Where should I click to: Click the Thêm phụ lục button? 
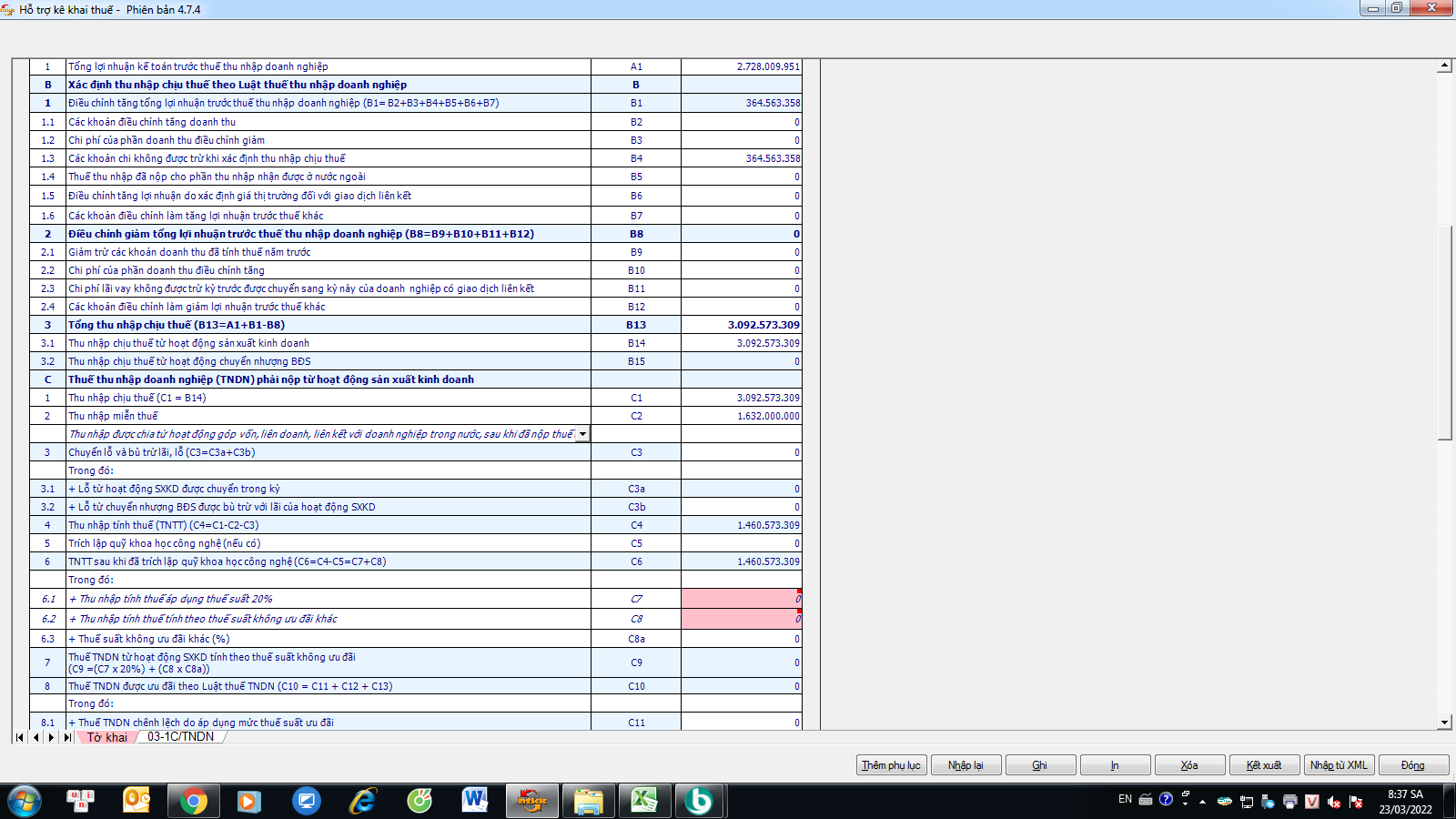click(x=891, y=765)
